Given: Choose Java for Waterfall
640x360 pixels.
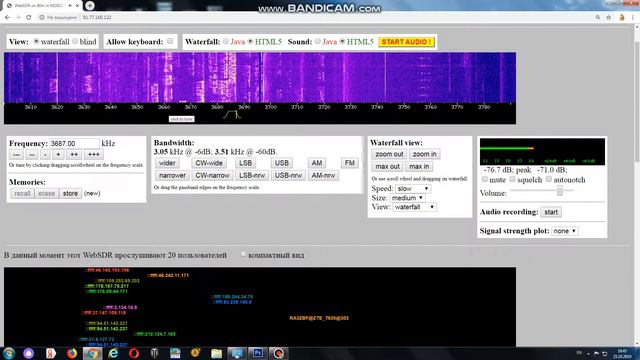Looking at the screenshot, I should [226, 42].
